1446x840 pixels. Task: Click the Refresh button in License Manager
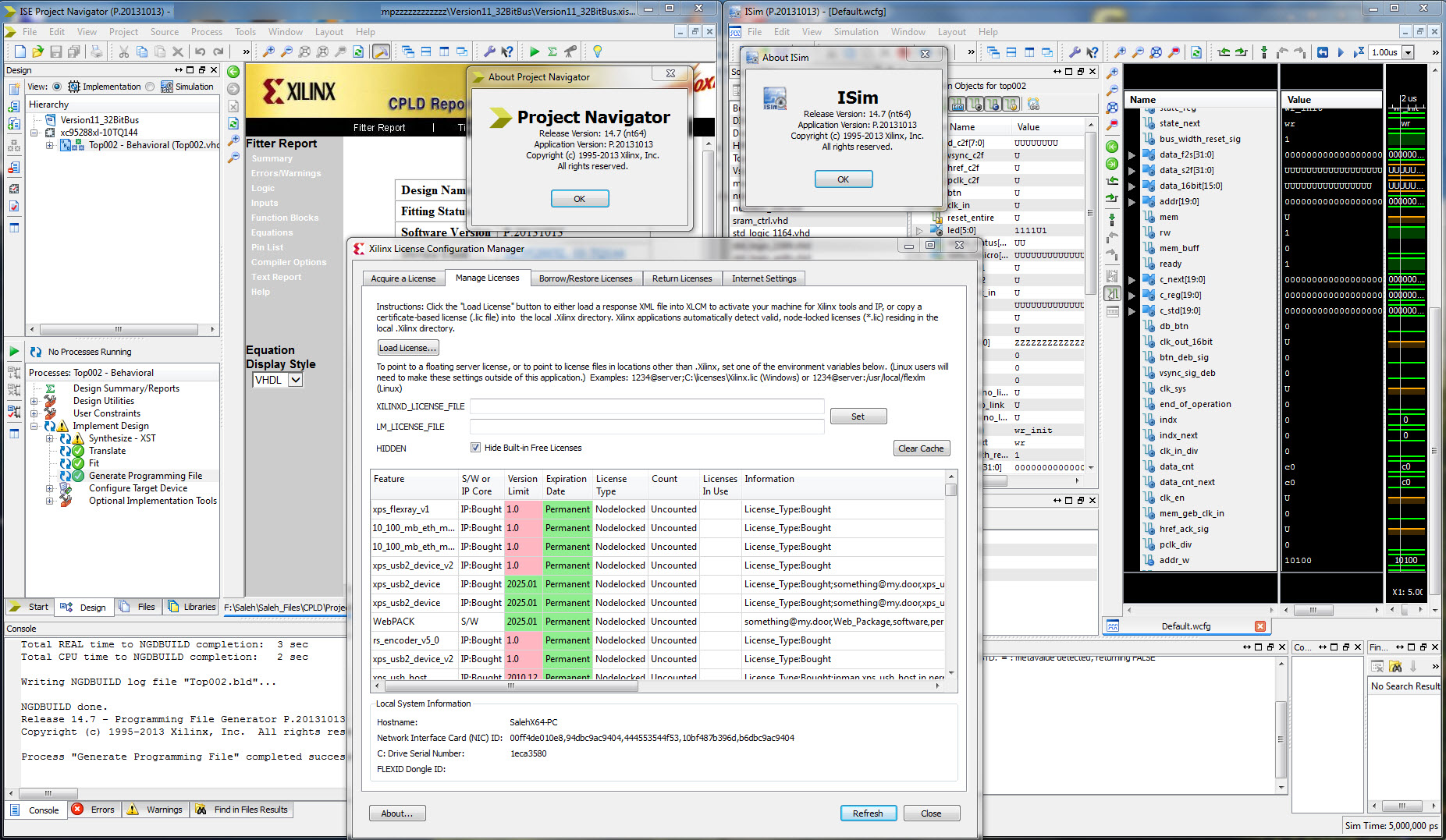(x=867, y=813)
